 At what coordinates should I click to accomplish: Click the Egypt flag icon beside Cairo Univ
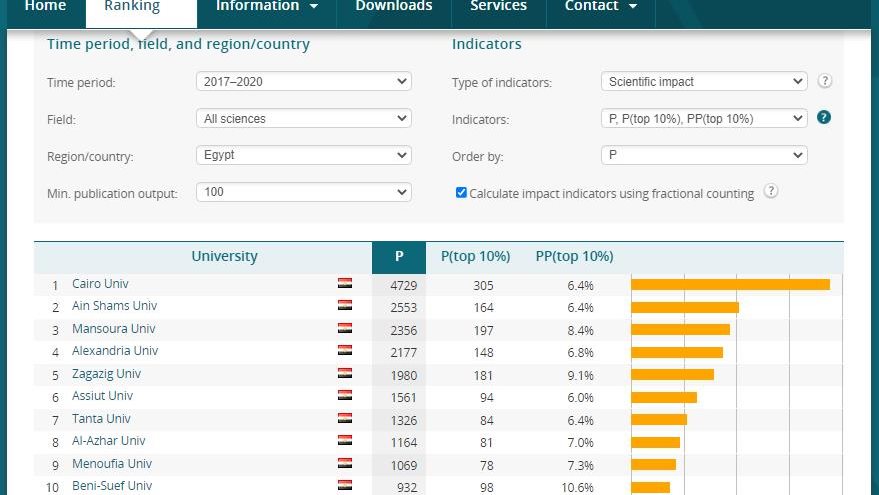coord(345,284)
